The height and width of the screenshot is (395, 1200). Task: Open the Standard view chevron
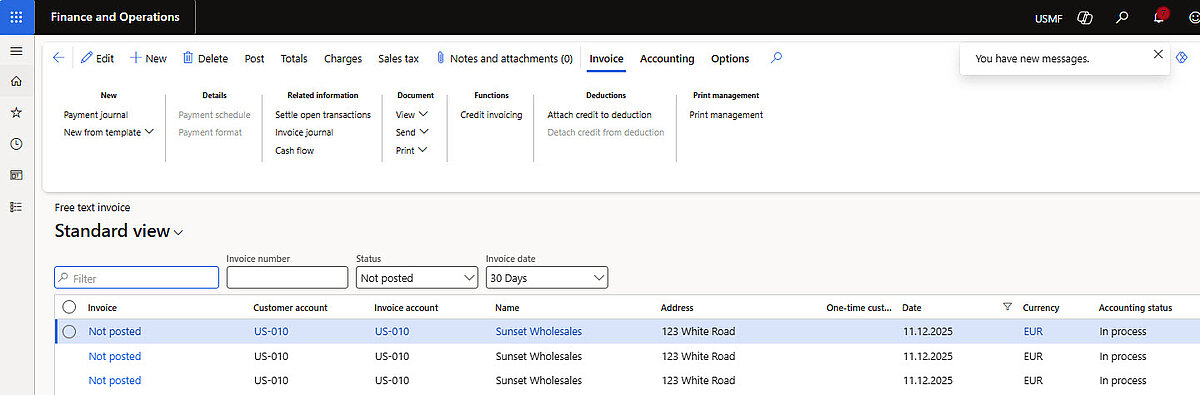coord(179,233)
